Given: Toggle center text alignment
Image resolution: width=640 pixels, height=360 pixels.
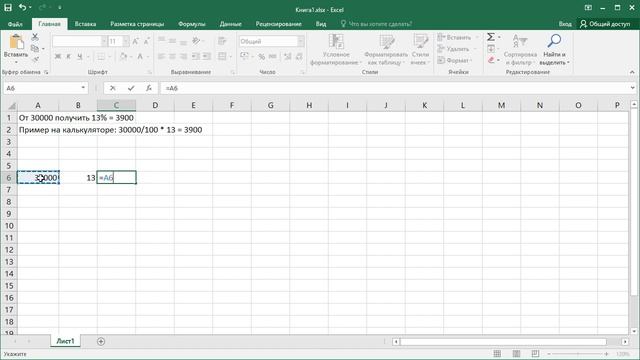Looking at the screenshot, I should coord(173,56).
